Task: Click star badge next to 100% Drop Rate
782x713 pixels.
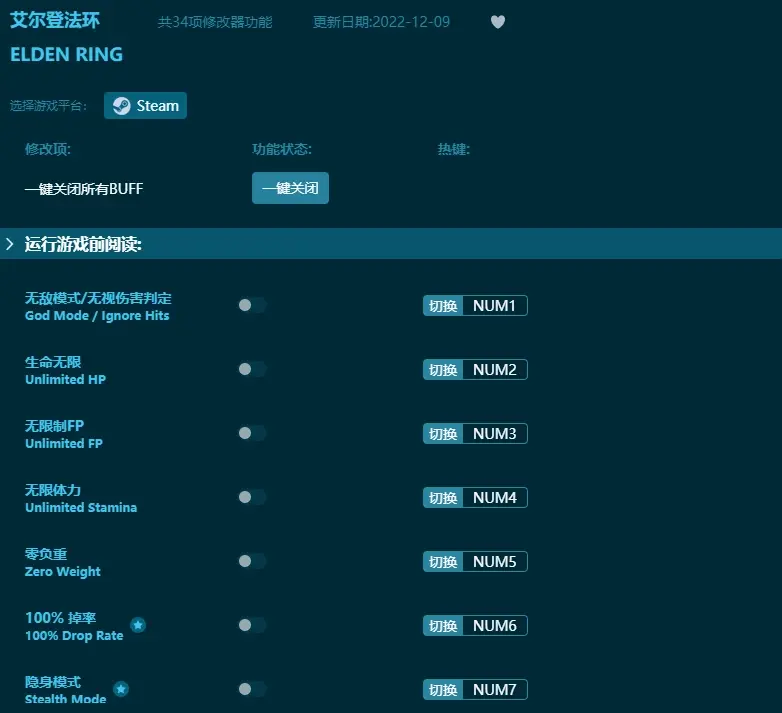Action: click(x=138, y=625)
